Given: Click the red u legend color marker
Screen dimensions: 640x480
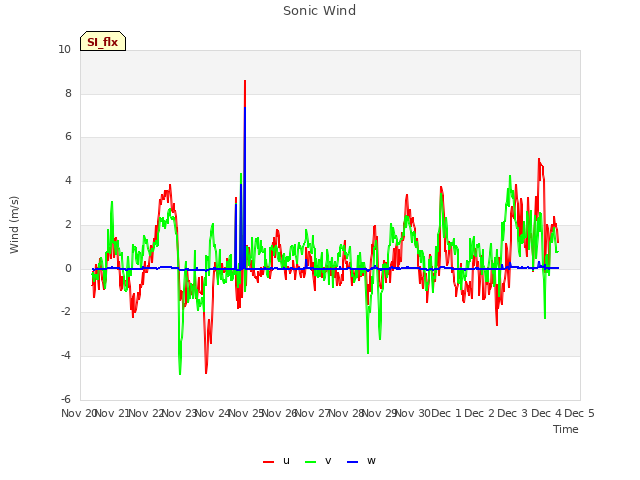Looking at the screenshot, I should [268, 462].
